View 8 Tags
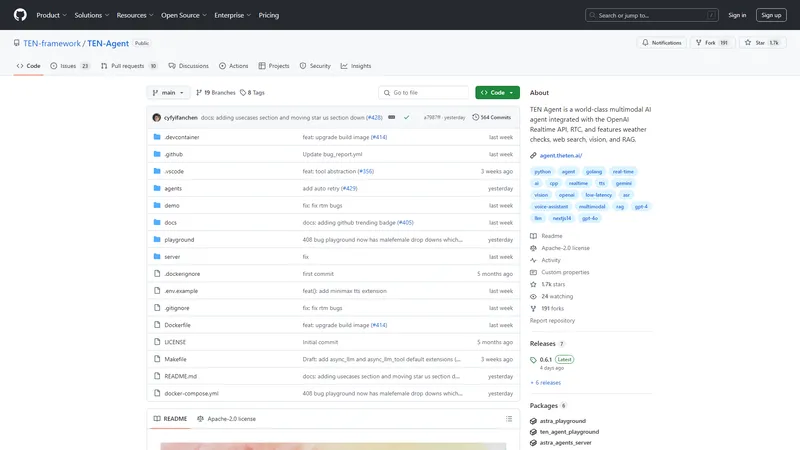Image resolution: width=800 pixels, height=450 pixels. click(x=253, y=92)
